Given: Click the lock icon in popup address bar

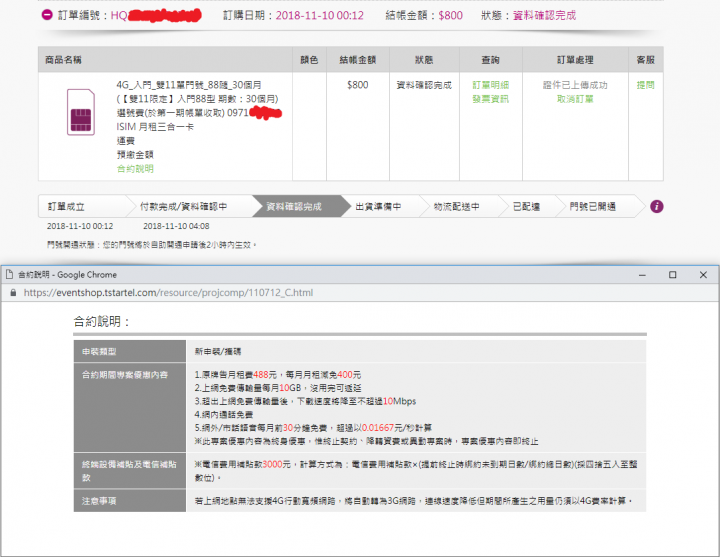Looking at the screenshot, I should pos(13,293).
